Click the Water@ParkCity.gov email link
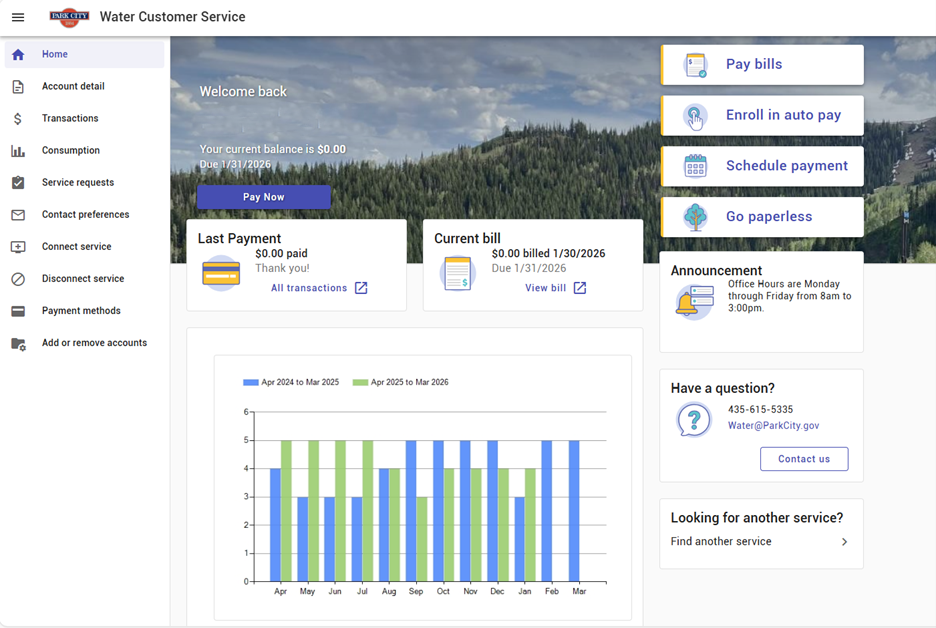Image resolution: width=936 pixels, height=628 pixels. point(773,426)
